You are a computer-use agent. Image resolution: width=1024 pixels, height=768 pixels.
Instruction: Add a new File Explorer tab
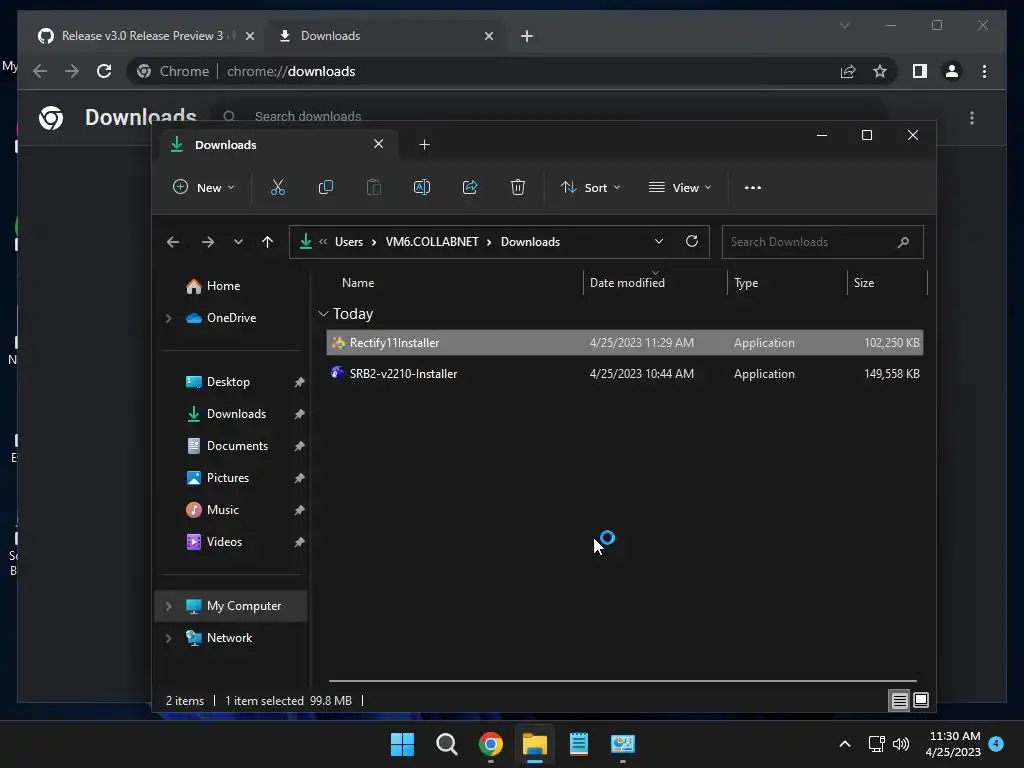(x=424, y=144)
